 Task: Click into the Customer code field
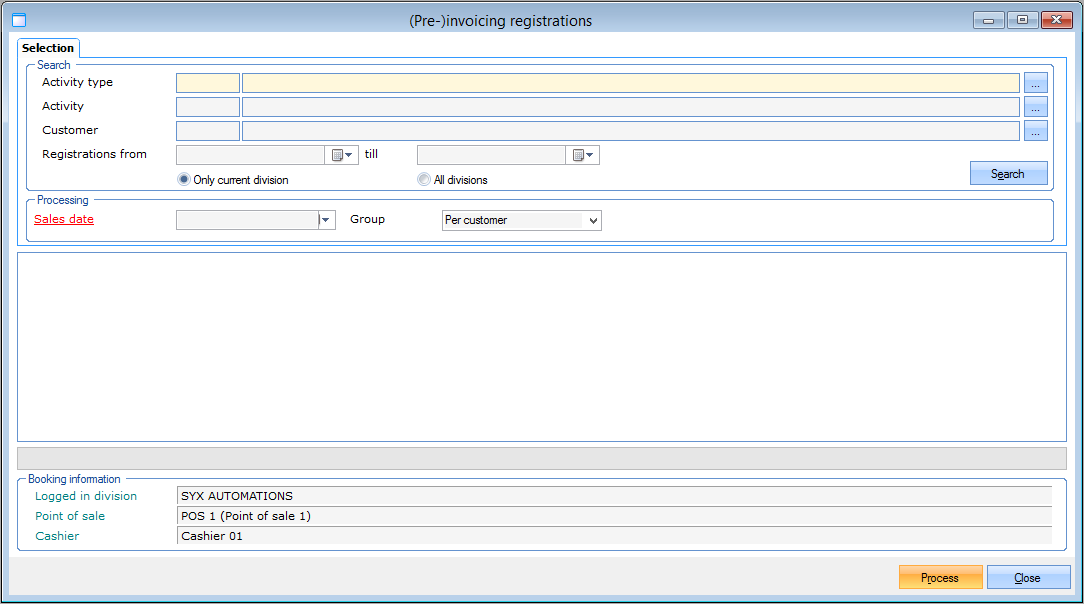208,131
